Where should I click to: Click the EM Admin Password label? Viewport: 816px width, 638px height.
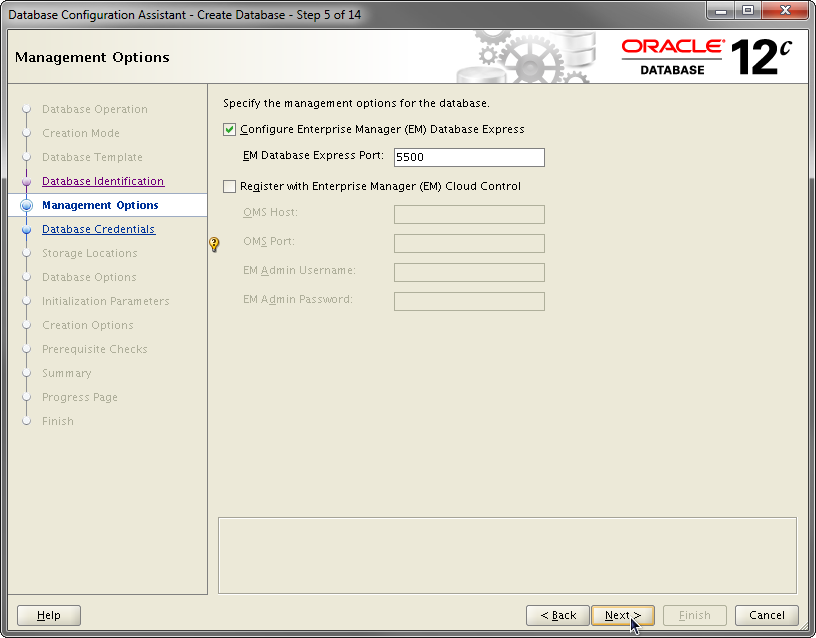tap(298, 299)
